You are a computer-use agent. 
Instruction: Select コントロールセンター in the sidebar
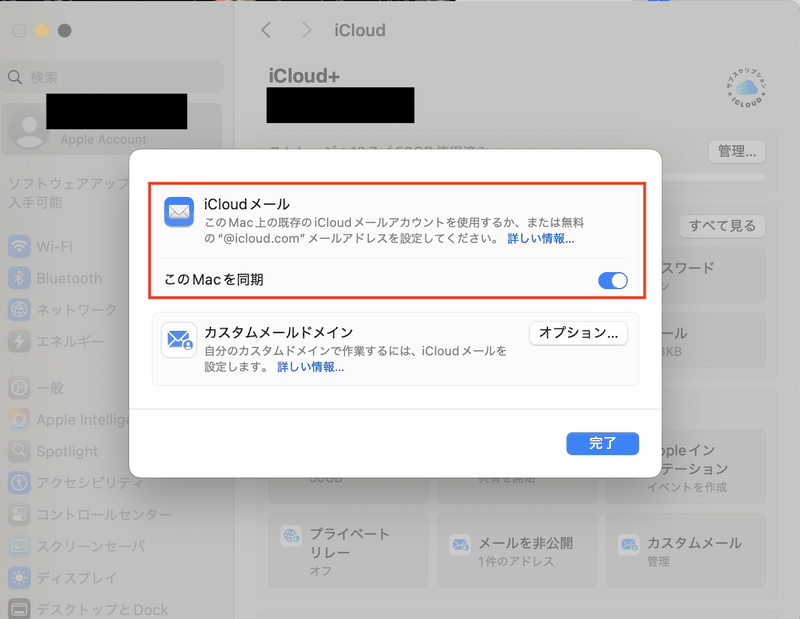tap(92, 514)
